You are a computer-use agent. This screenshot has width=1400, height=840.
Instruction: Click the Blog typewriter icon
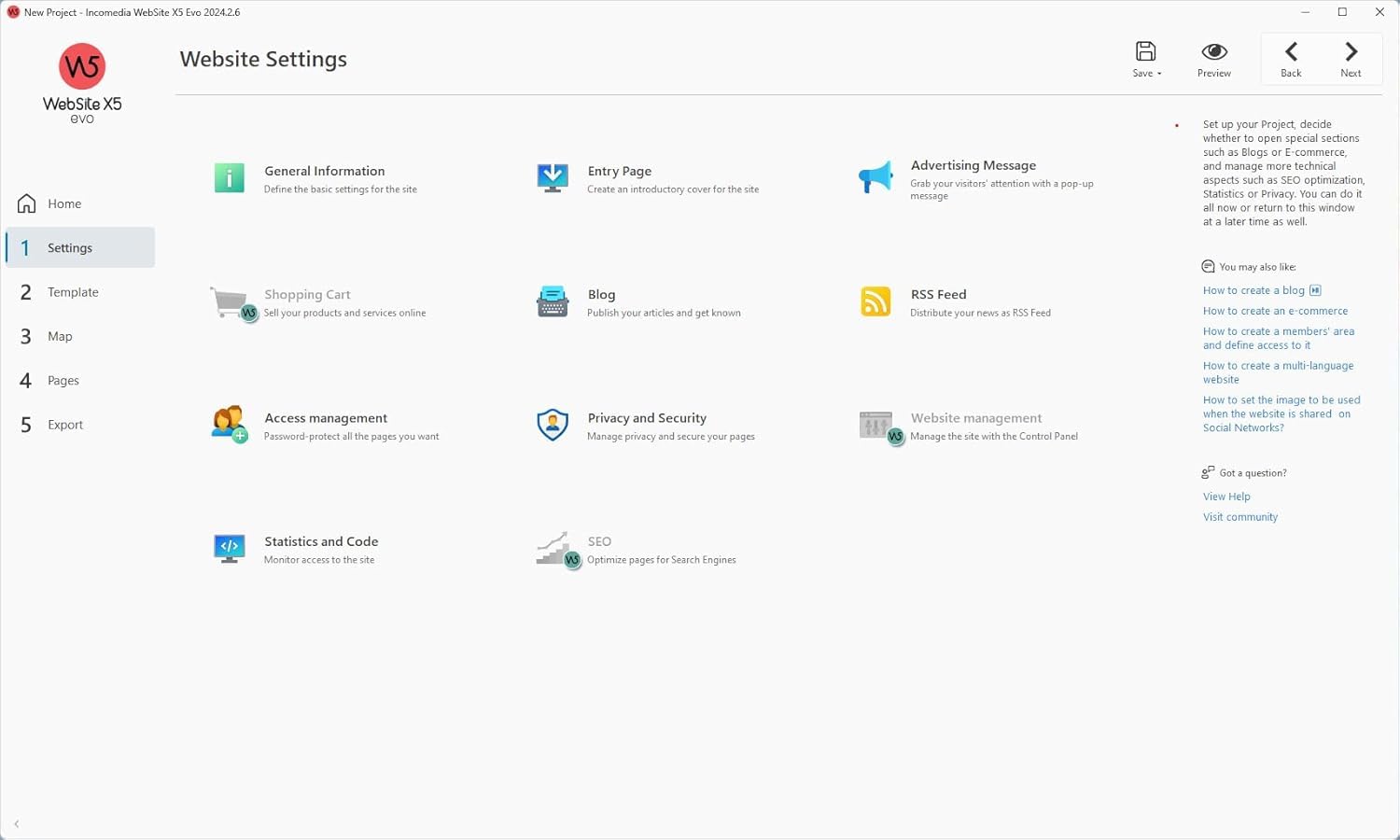click(553, 301)
